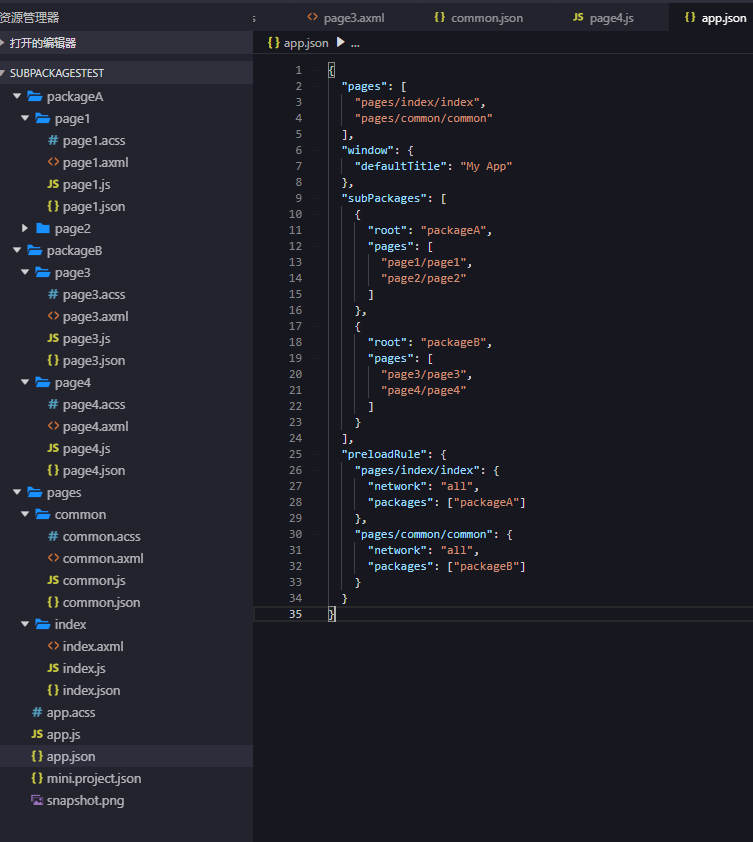
Task: Switch to the common.json tab
Action: pos(479,18)
